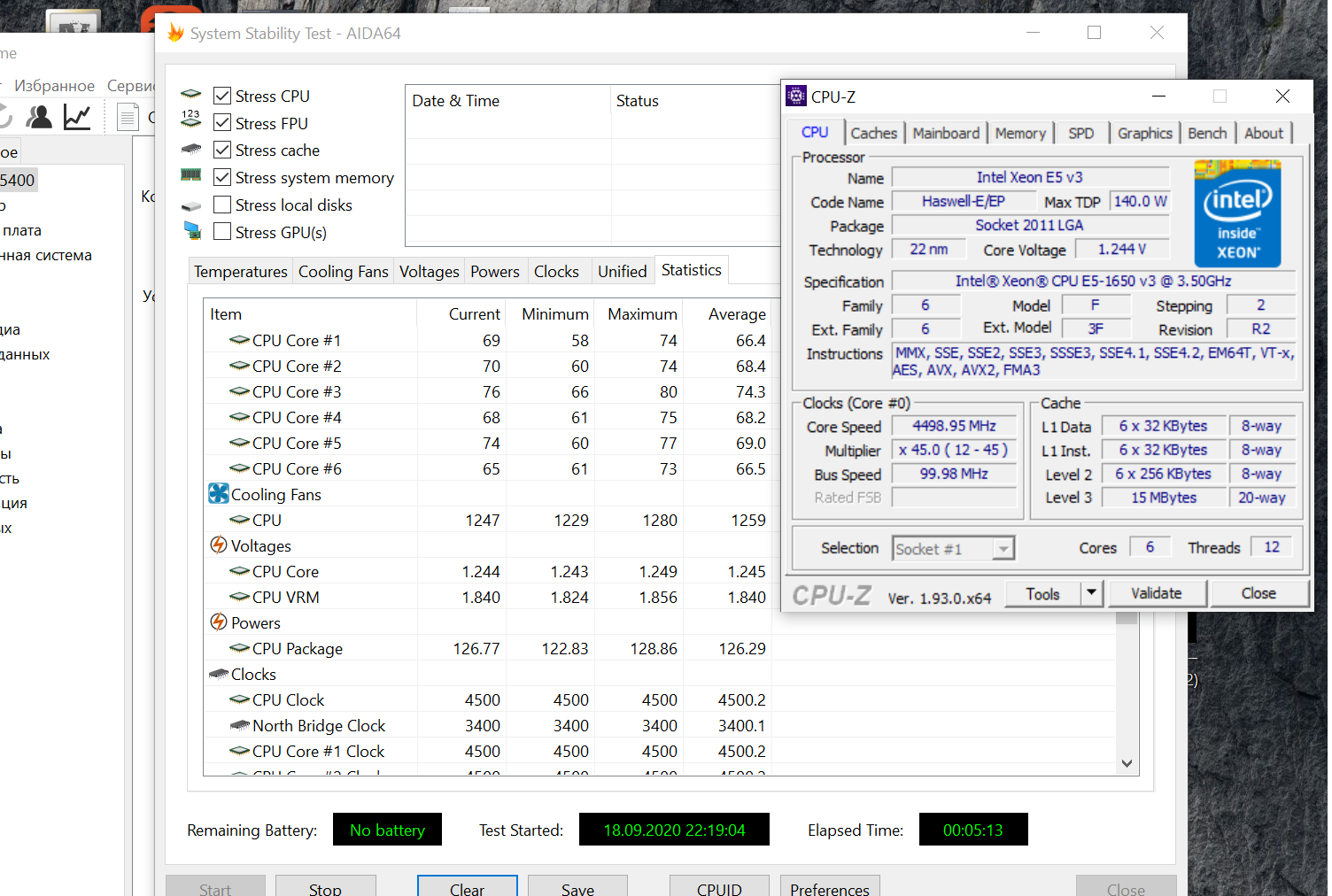The image size is (1332, 896).
Task: Open the Bench tab in CPU-Z
Action: point(1207,133)
